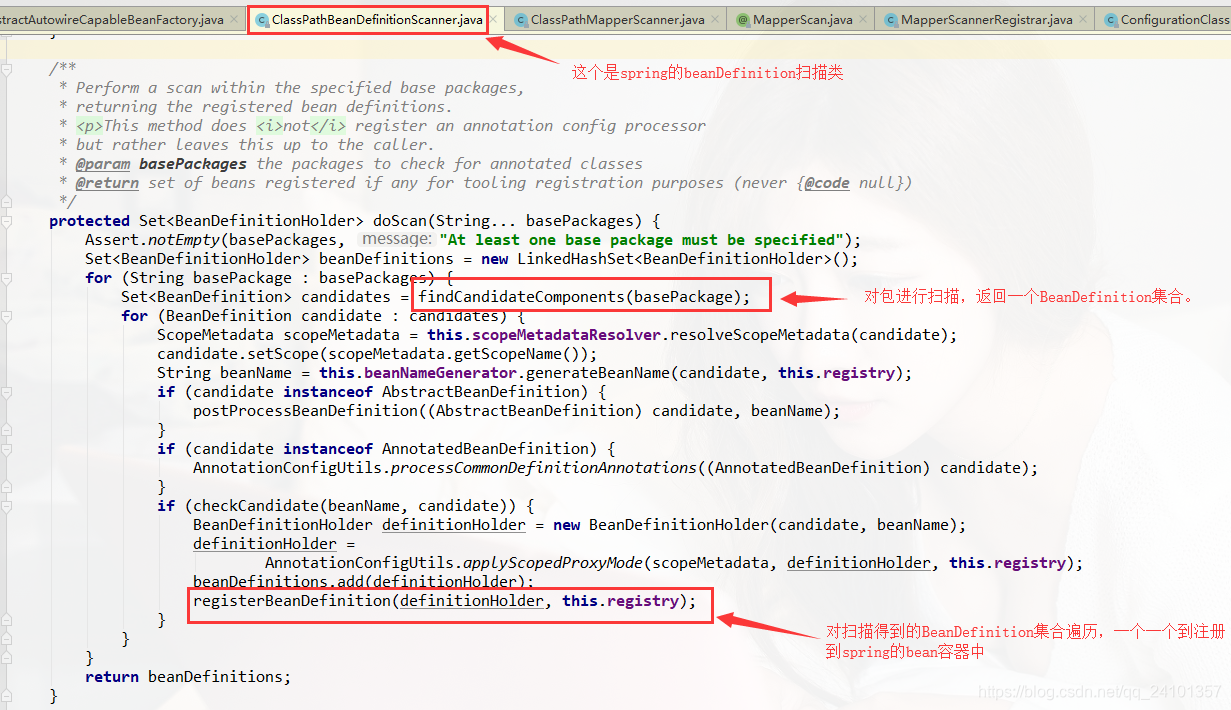Screen dimensions: 1231x710
Task: Close the MapperScan.java tab
Action: tap(863, 20)
